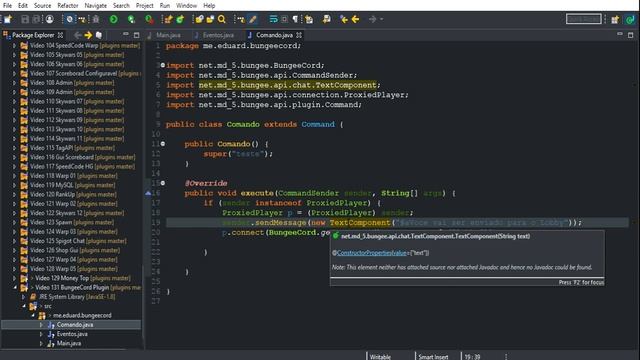This screenshot has width=640, height=360.
Task: Open the Refactor menu
Action: [x=68, y=6]
